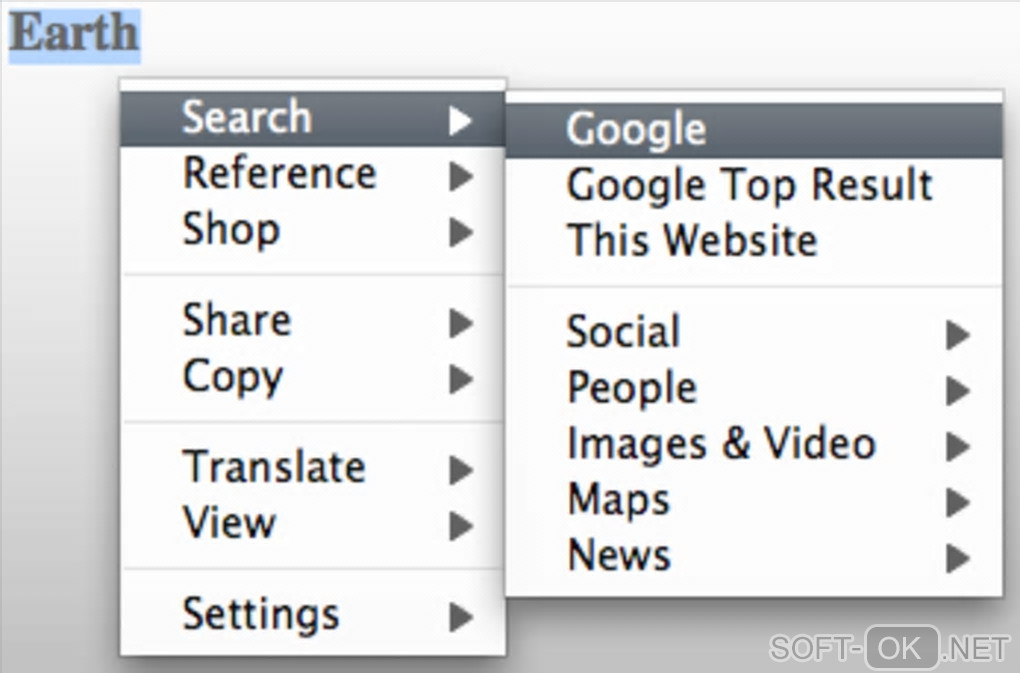The width and height of the screenshot is (1020, 673).
Task: Open the Settings menu item
Action: pos(261,614)
